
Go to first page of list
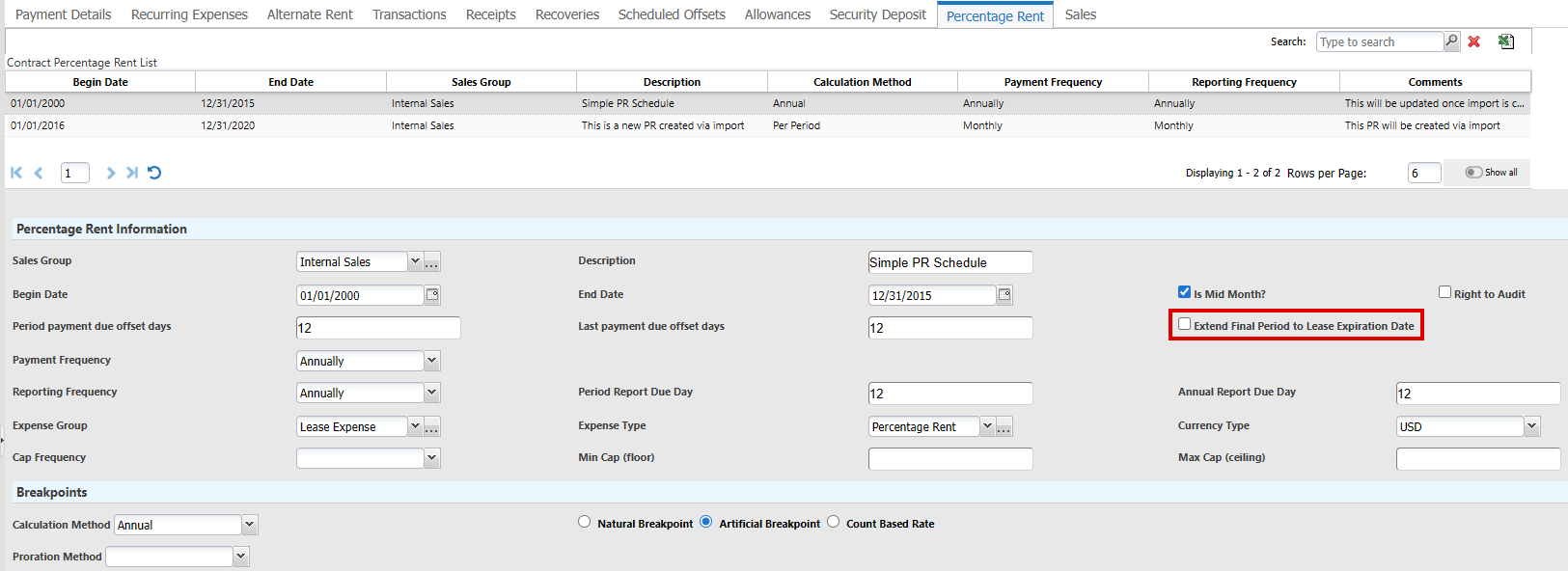tap(16, 173)
